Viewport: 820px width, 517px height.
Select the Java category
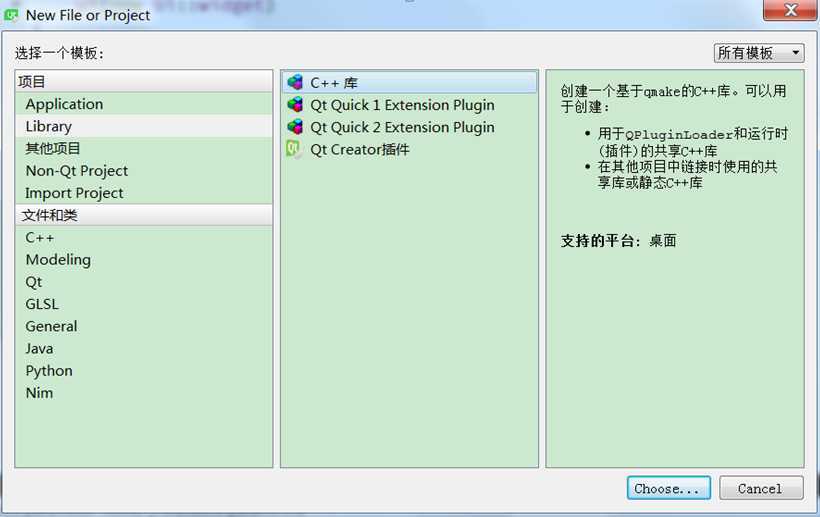(144, 348)
